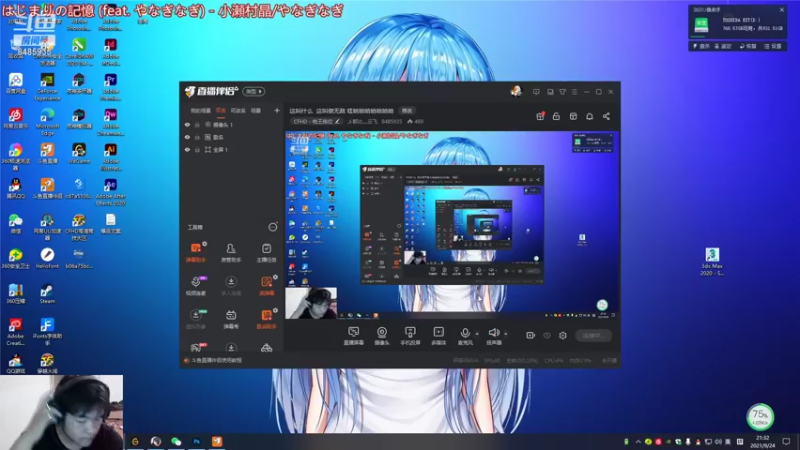Switch to the 可改名 scene tab
The image size is (800, 450).
point(238,110)
